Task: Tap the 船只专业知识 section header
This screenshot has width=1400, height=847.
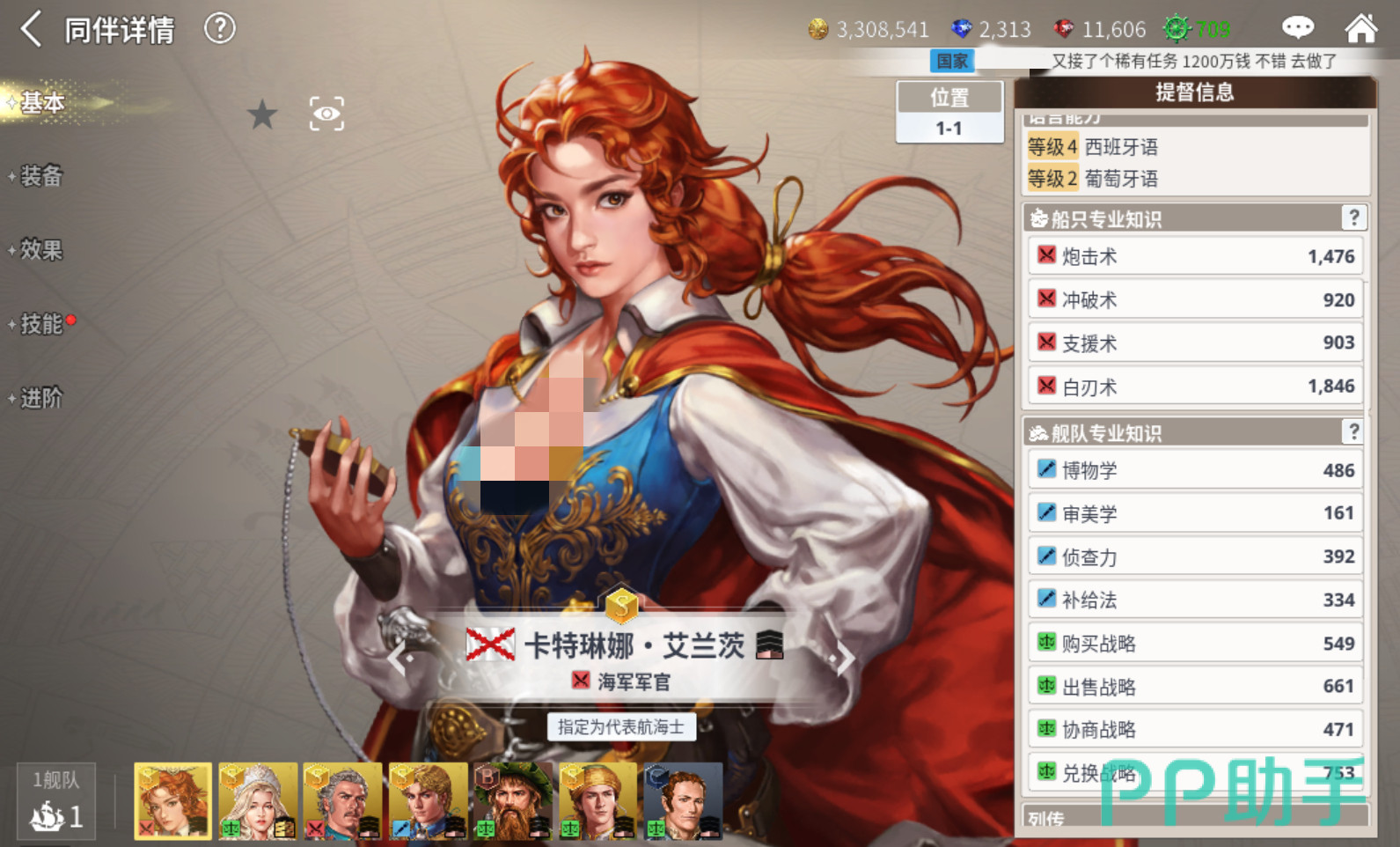Action: coord(1195,217)
